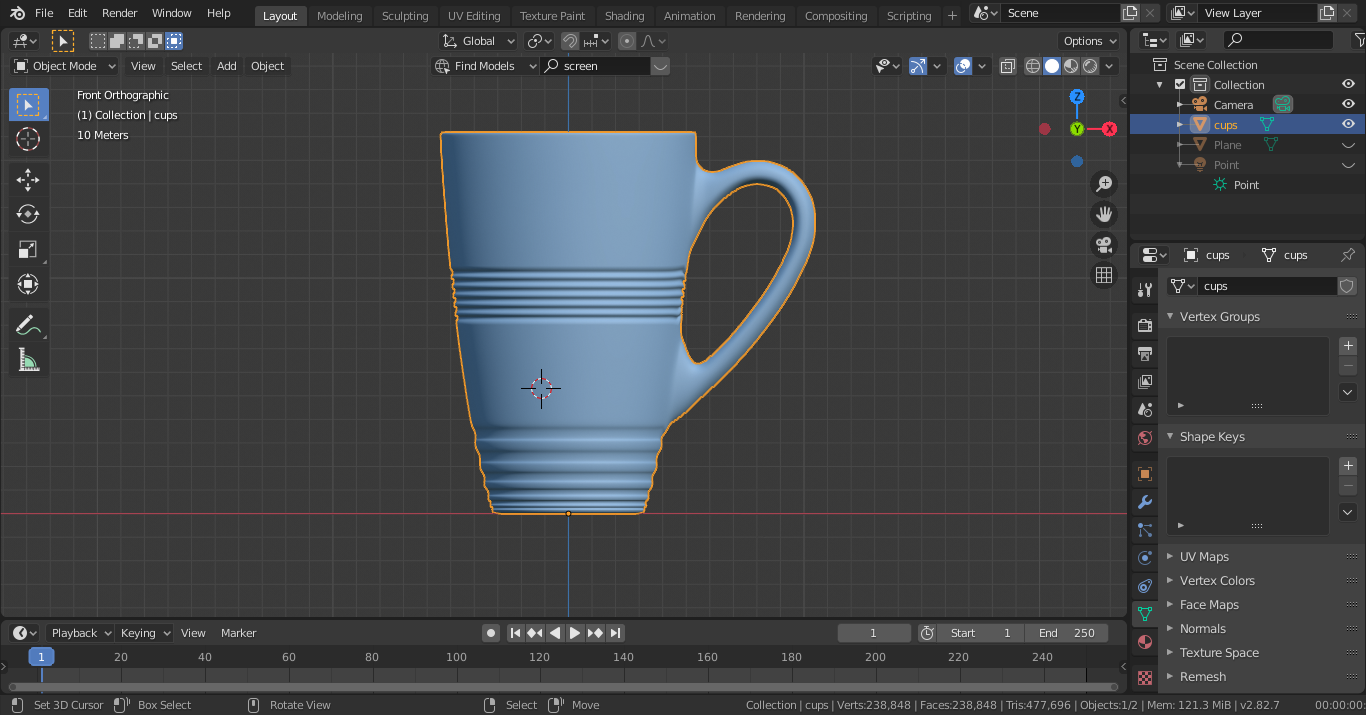This screenshot has height=715, width=1366.
Task: Activate the Annotate tool
Action: click(x=28, y=323)
